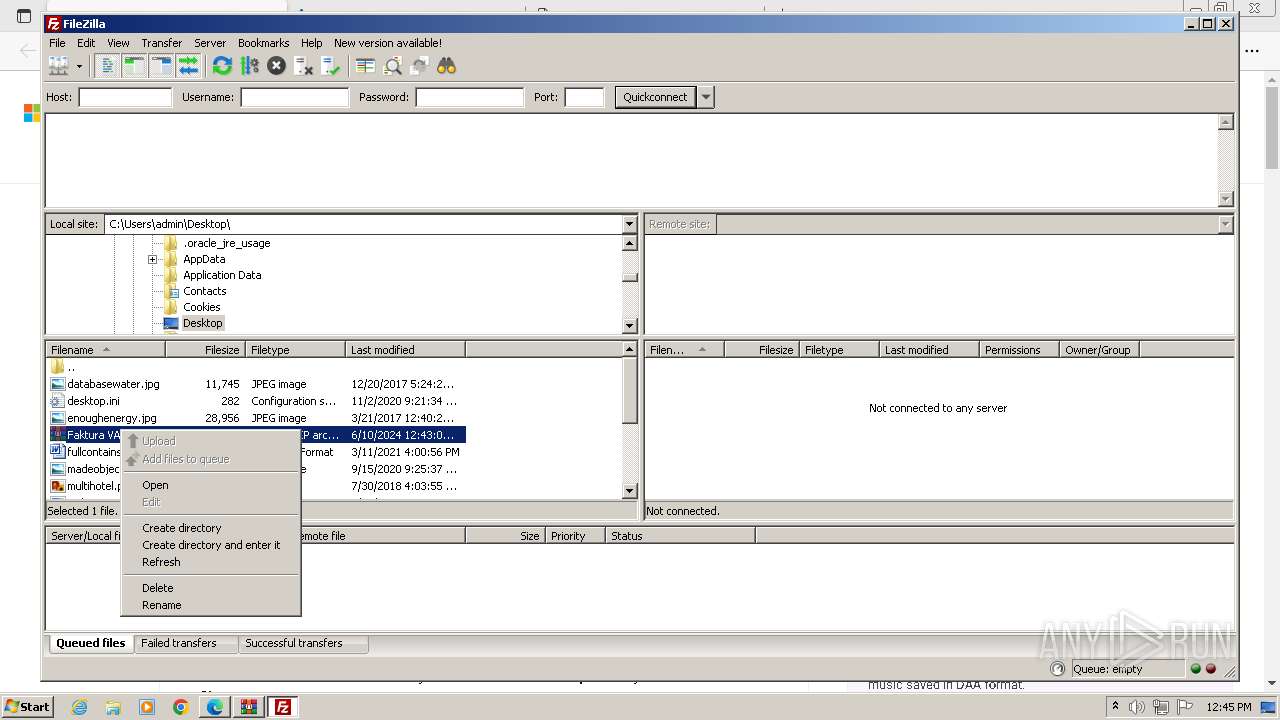Sort remote list by Permissions header
Screen dimensions: 1280x720
point(1019,350)
